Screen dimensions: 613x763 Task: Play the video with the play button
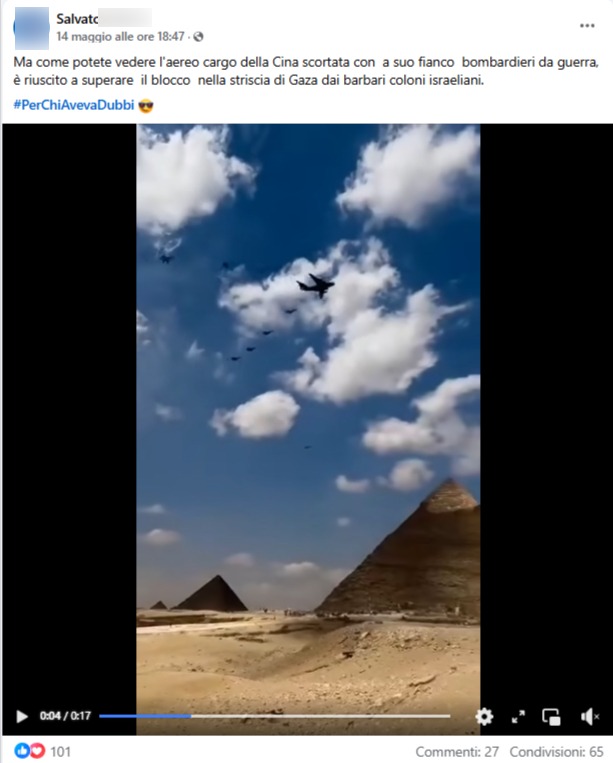[x=22, y=716]
